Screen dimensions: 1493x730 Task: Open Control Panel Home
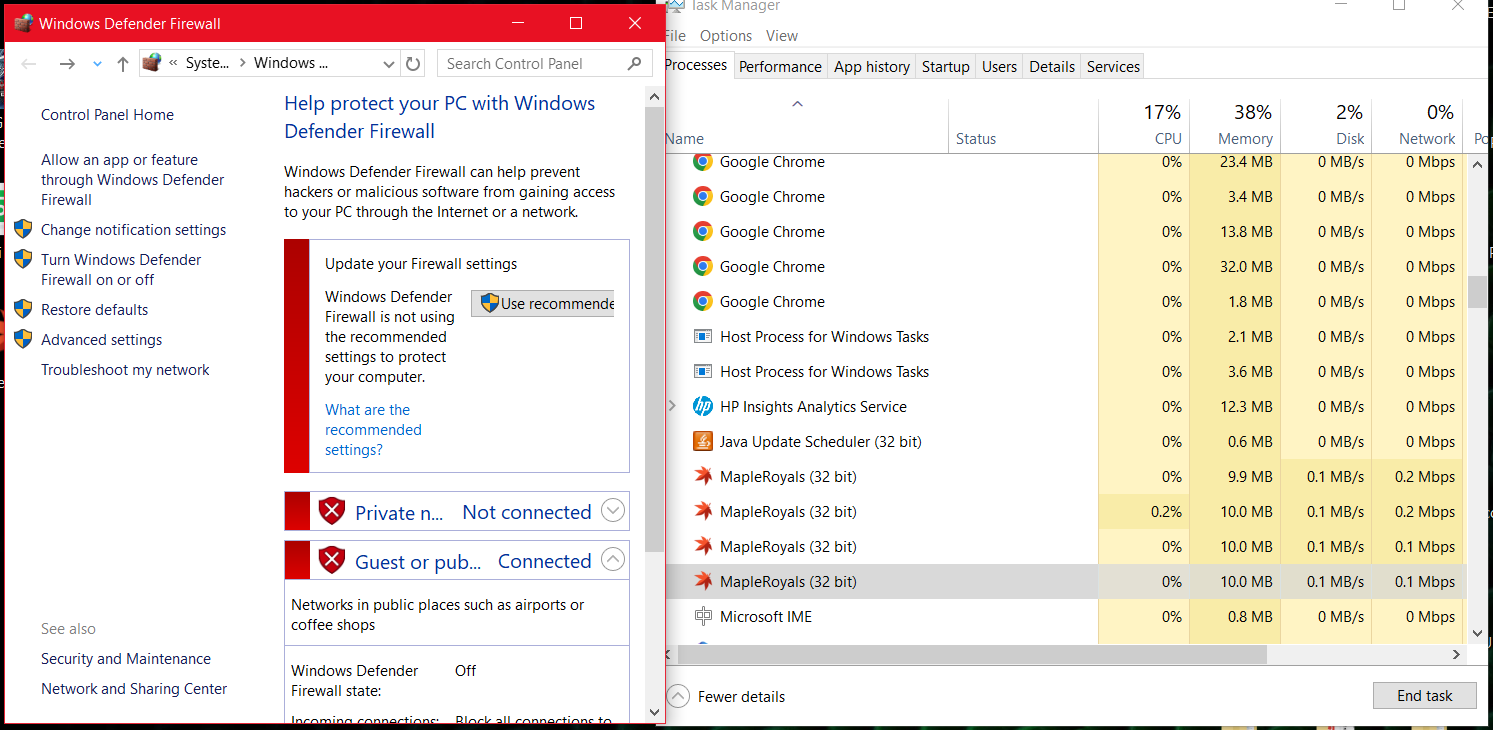(x=107, y=115)
